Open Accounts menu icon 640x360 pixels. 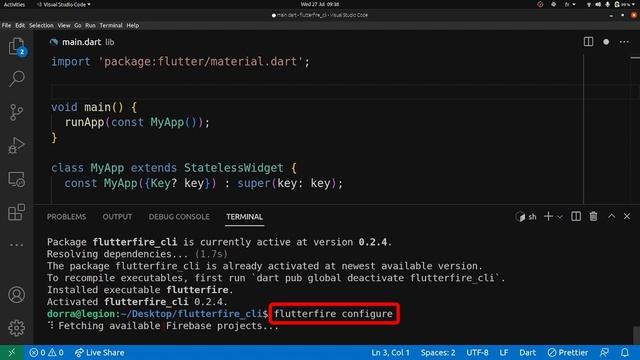point(16,295)
